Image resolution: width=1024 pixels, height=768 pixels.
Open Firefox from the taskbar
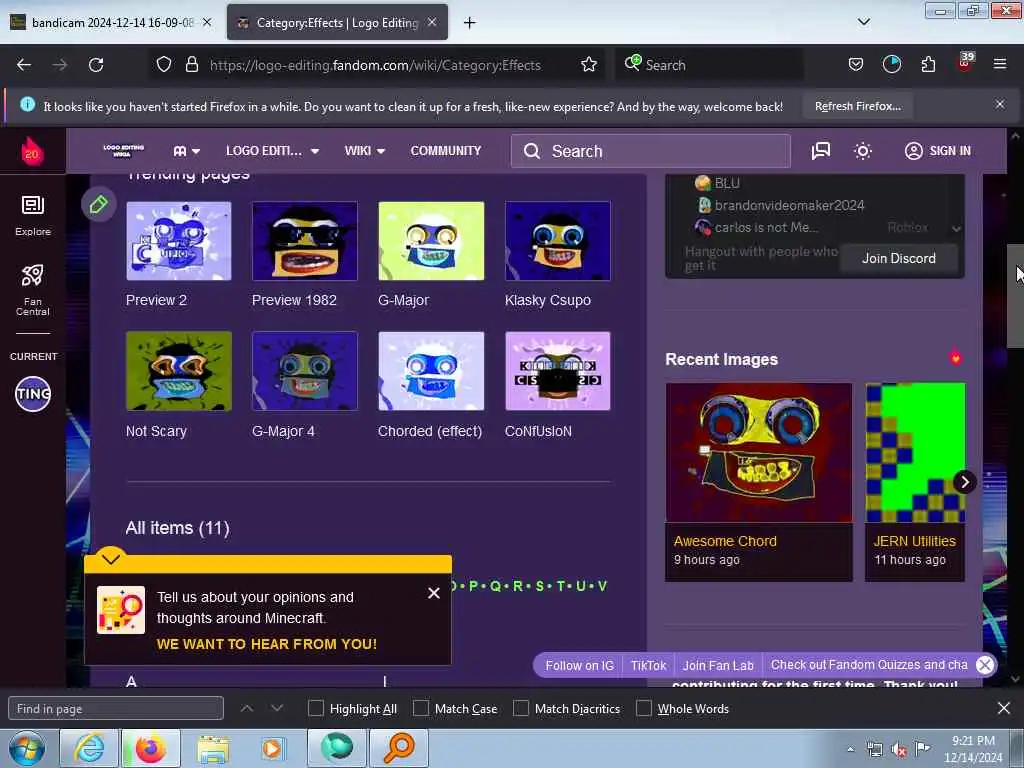[x=150, y=748]
